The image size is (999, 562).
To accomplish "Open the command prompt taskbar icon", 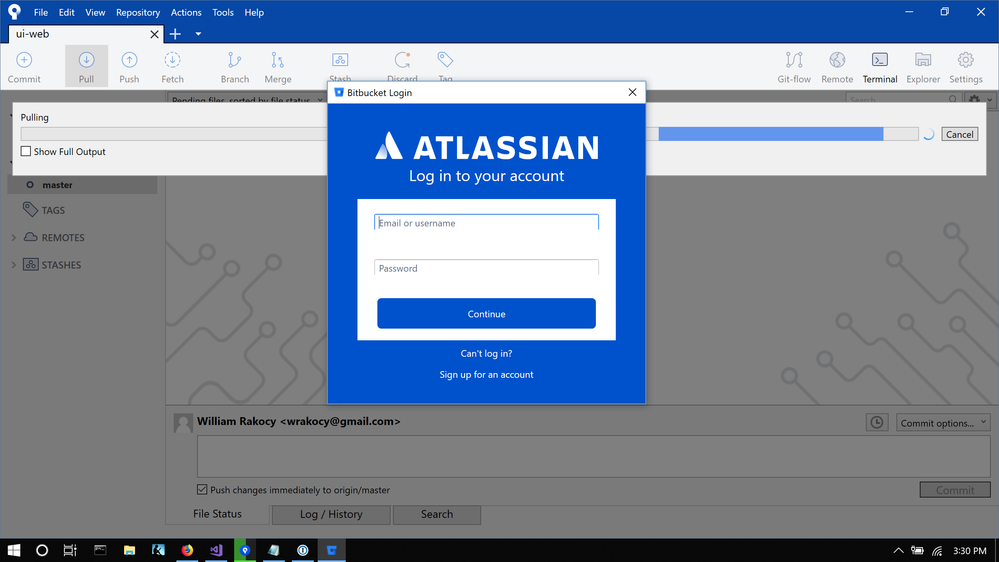I will tap(100, 550).
